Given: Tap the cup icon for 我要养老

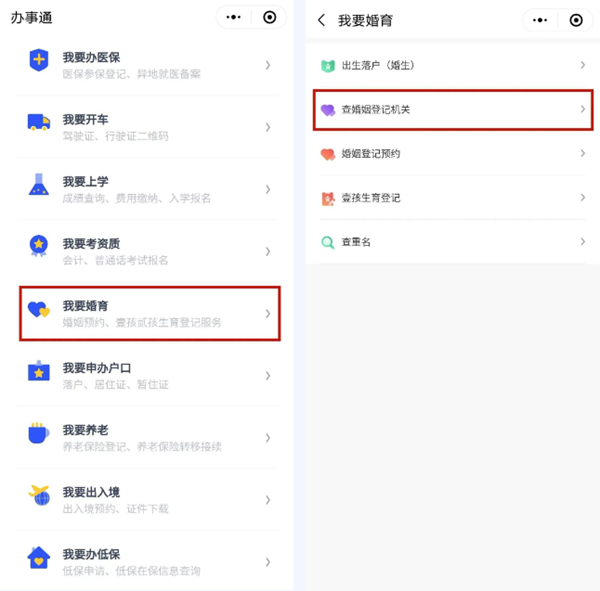Looking at the screenshot, I should 39,433.
